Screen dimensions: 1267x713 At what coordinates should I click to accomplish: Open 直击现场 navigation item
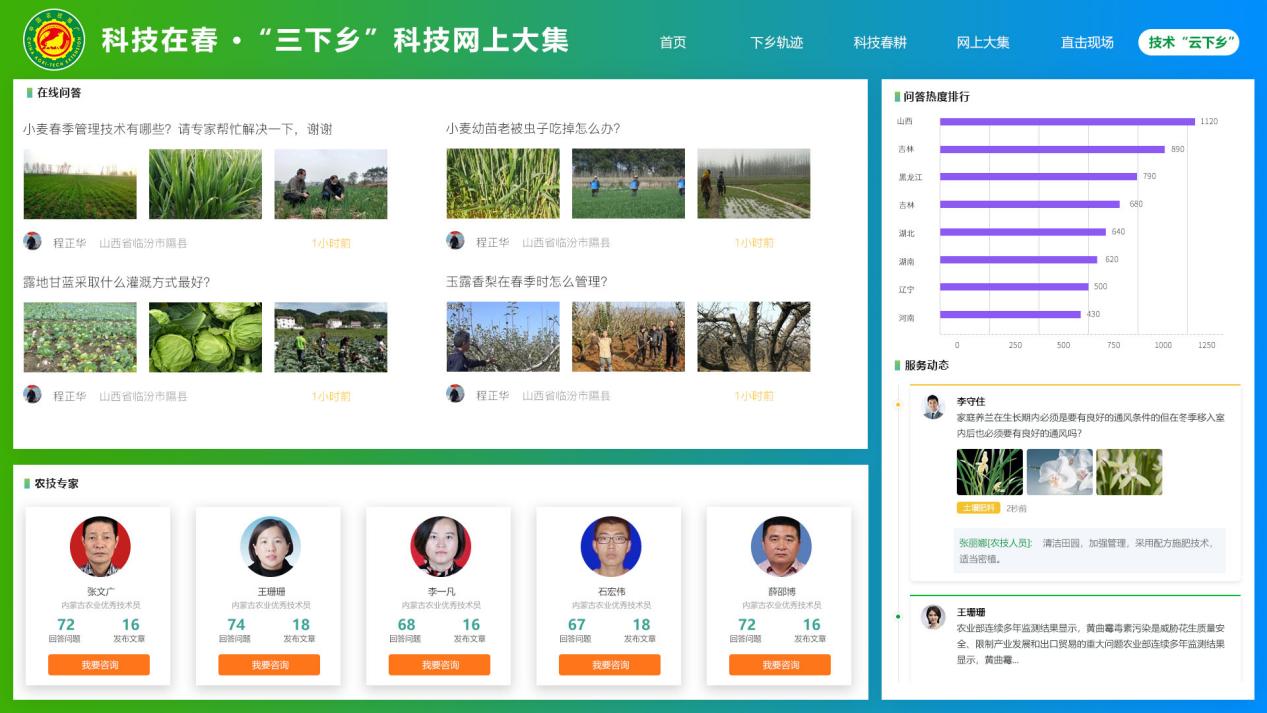1087,43
